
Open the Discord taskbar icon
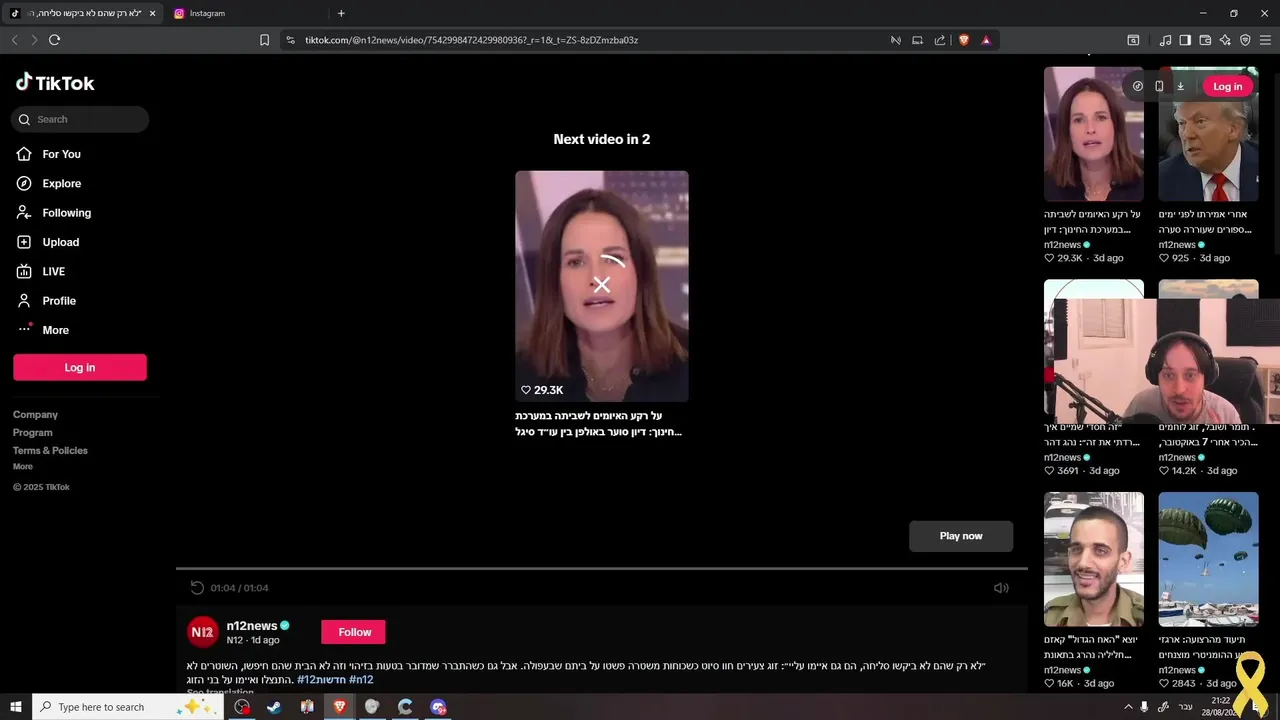[438, 707]
